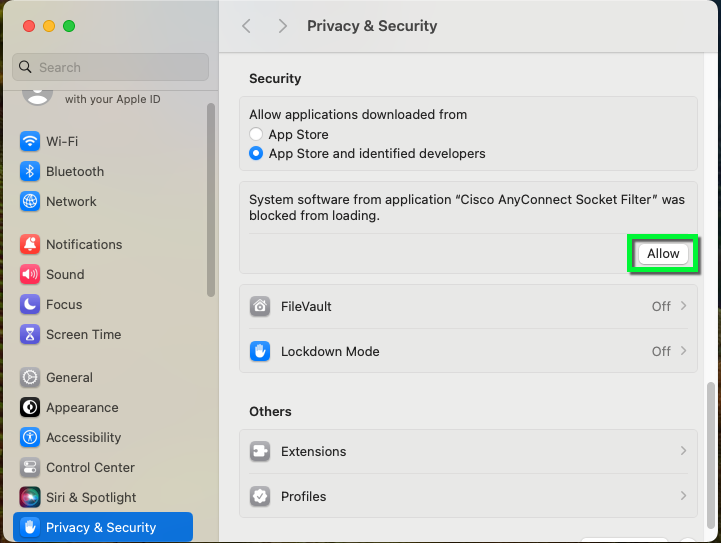Select App Store and identified developers option

click(257, 154)
